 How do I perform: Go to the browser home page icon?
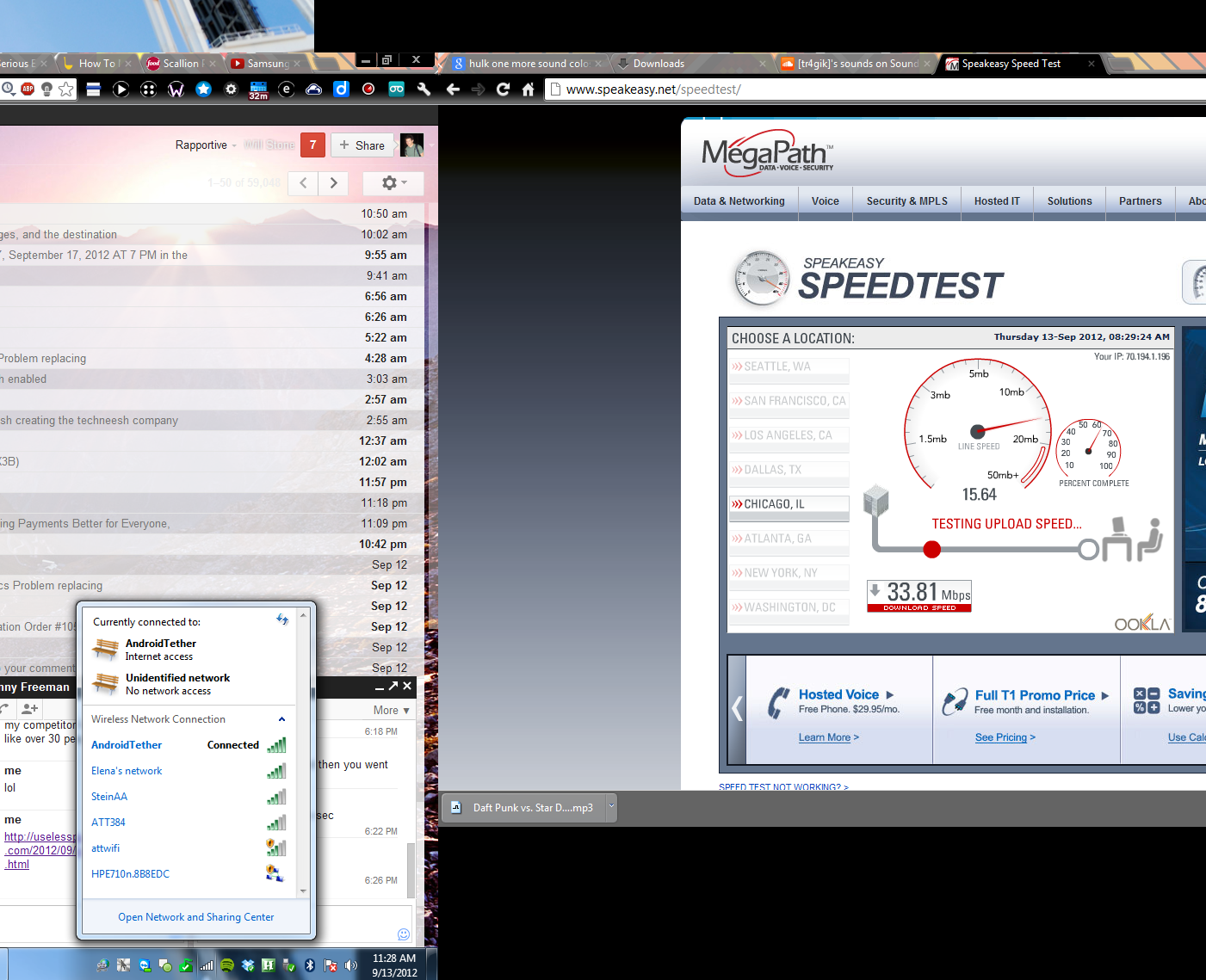529,89
